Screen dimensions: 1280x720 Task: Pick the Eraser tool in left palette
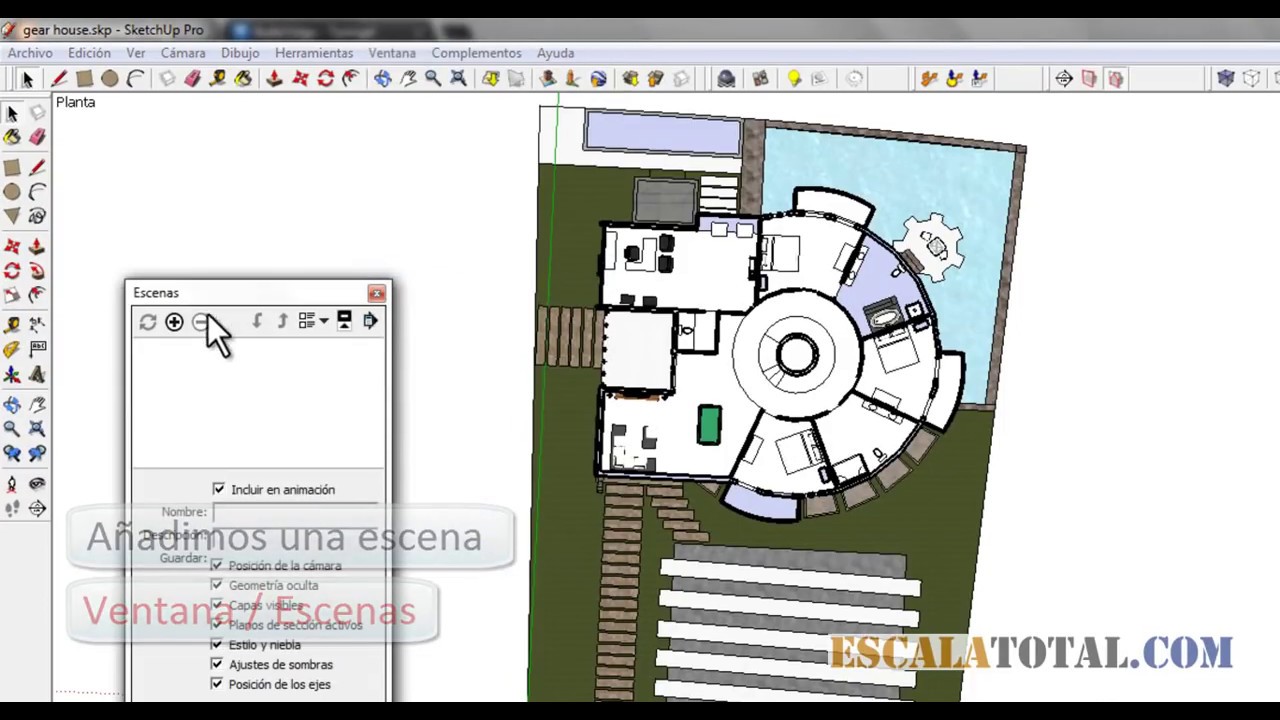(37, 138)
